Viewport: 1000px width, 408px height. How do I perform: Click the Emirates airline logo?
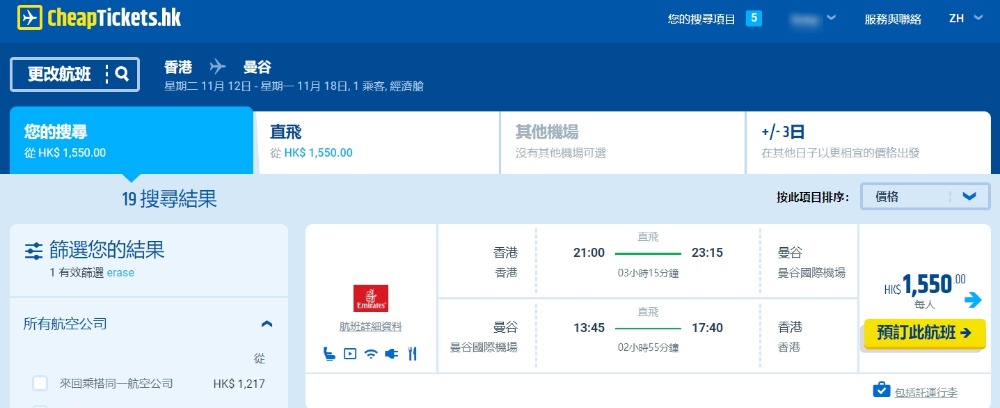(371, 298)
